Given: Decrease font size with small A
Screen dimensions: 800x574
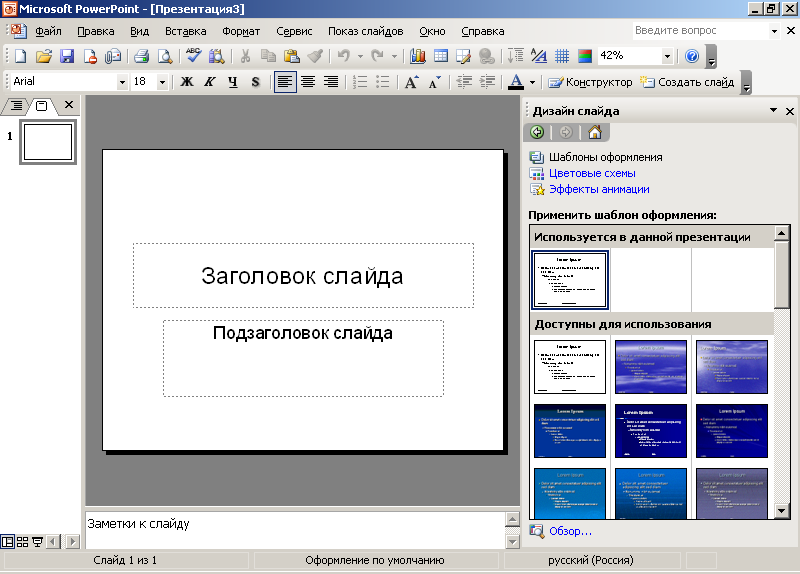Looking at the screenshot, I should point(435,82).
